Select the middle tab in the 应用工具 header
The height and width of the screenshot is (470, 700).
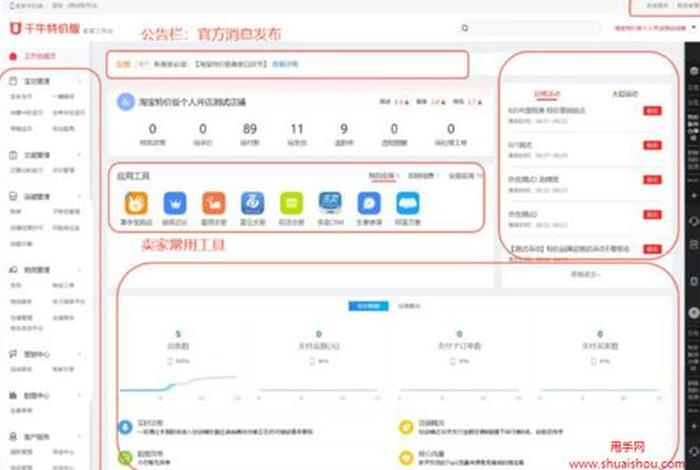pyautogui.click(x=421, y=176)
